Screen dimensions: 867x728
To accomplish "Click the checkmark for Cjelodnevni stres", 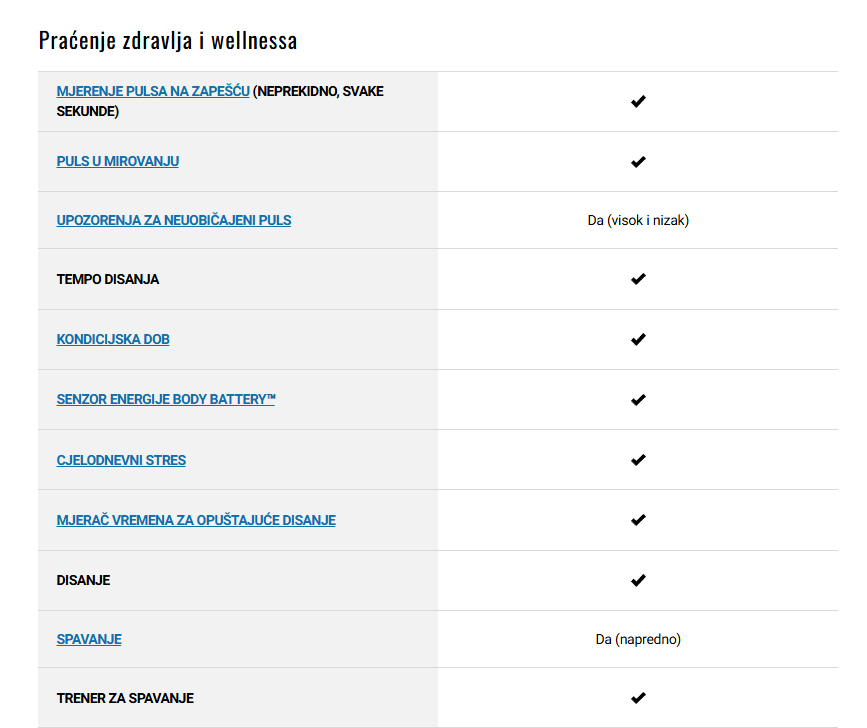I will tap(638, 460).
